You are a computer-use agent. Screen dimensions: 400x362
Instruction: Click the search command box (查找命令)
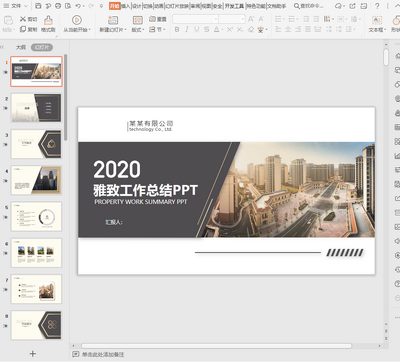tap(308, 6)
